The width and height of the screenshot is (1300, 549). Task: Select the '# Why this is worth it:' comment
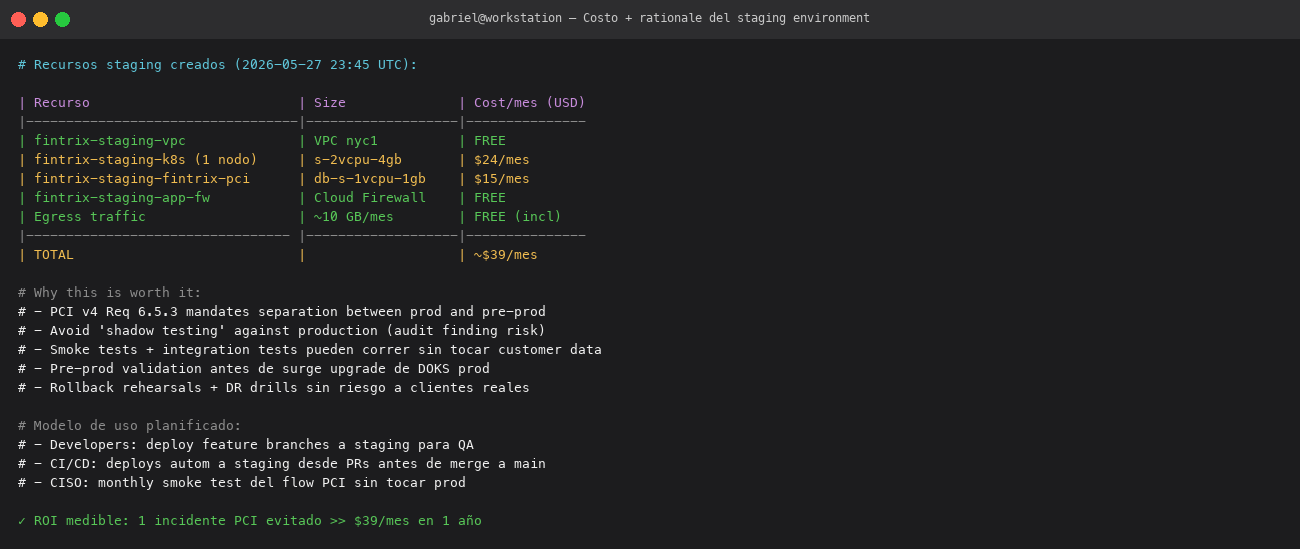[110, 293]
